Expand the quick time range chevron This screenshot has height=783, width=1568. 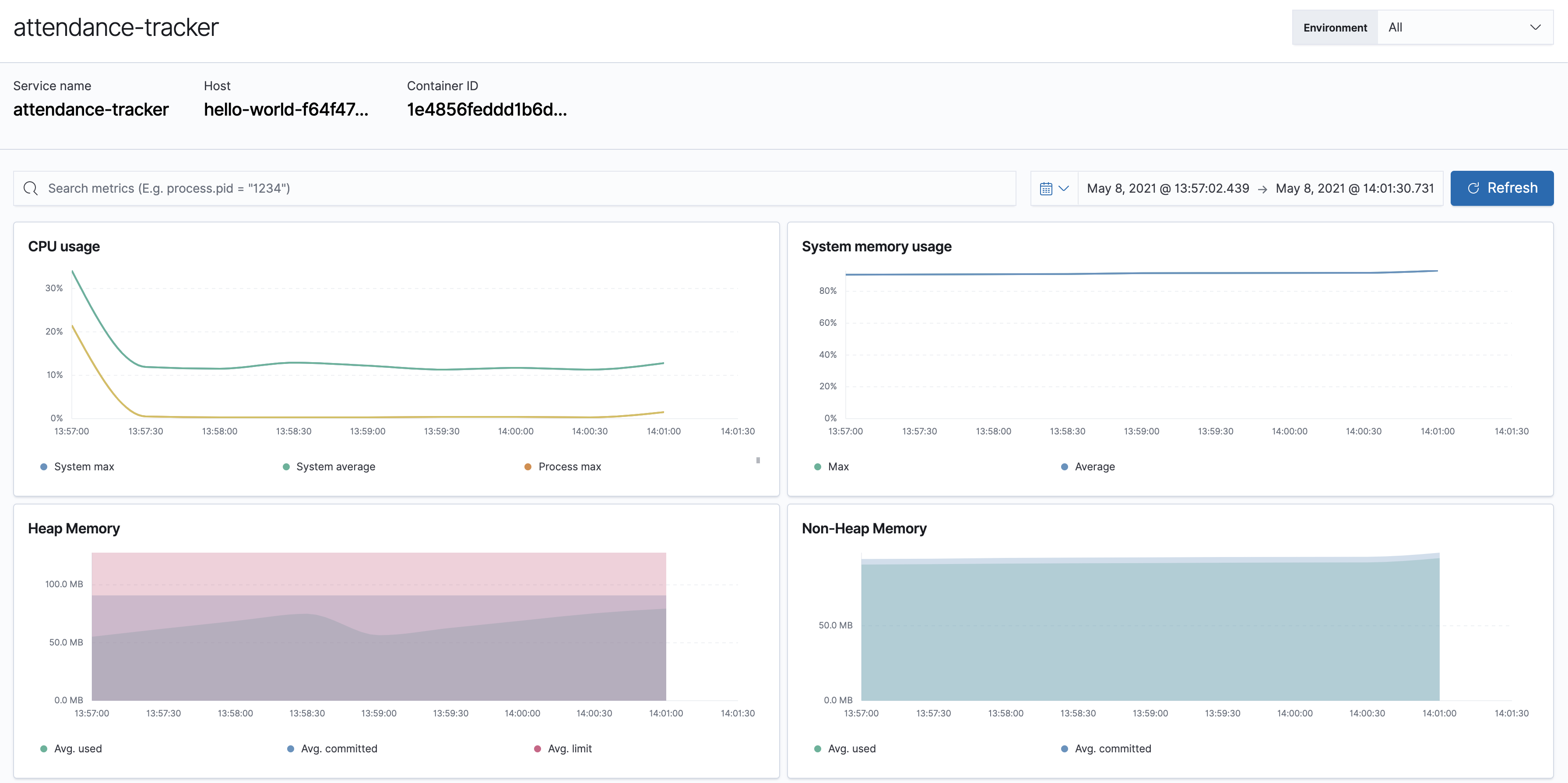1064,187
